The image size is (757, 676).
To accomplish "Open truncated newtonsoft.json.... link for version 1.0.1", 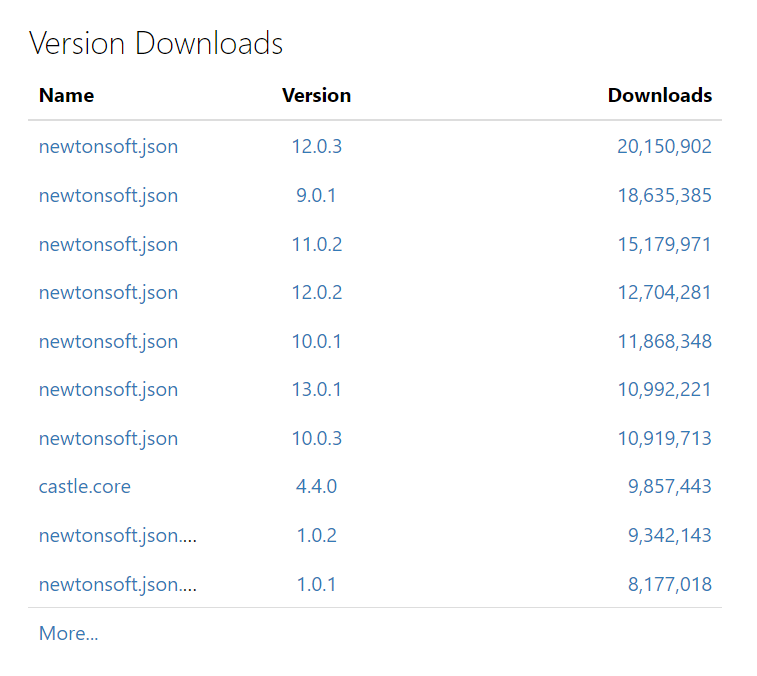I will [118, 584].
